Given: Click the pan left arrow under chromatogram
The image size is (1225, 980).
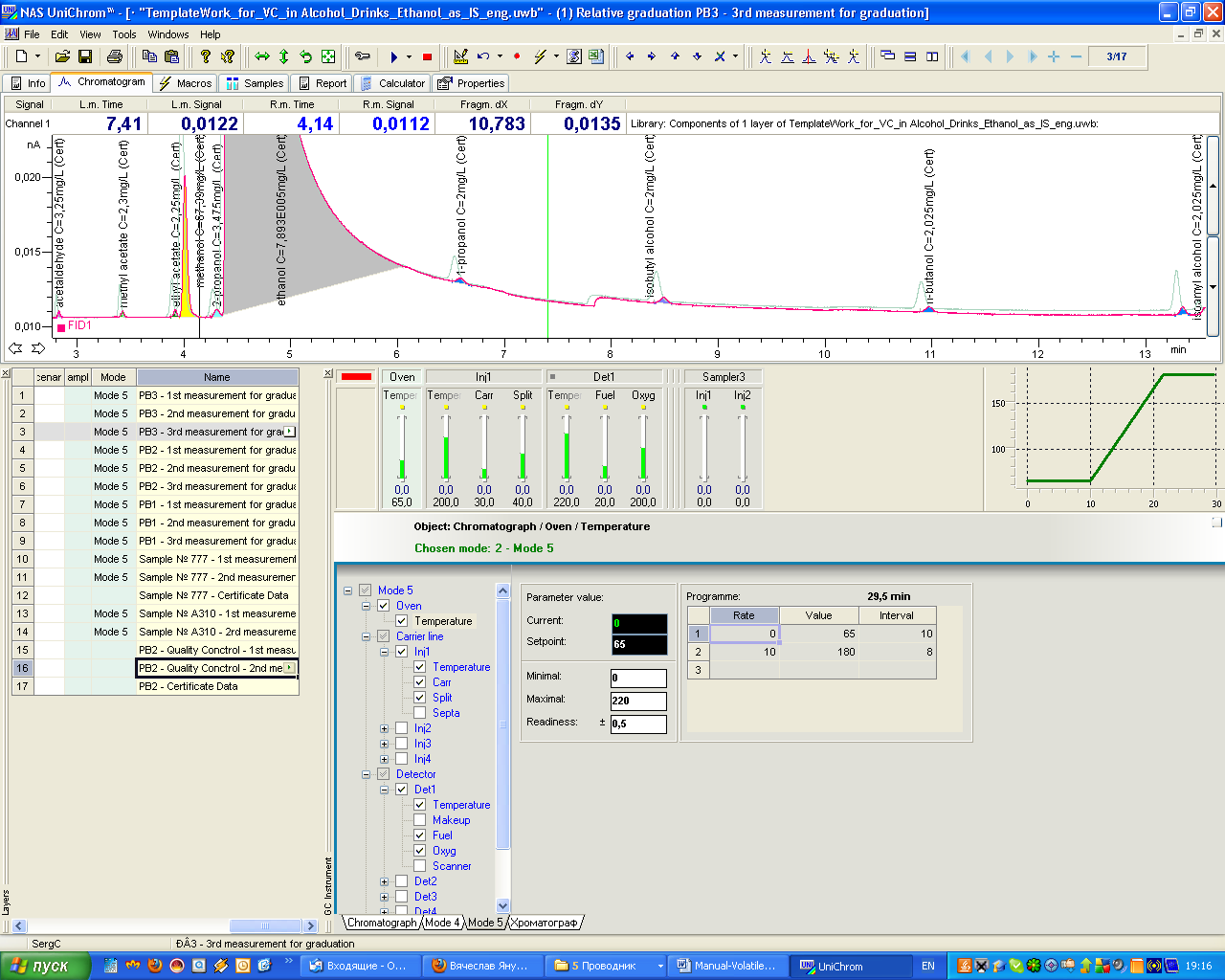Looking at the screenshot, I should click(15, 348).
